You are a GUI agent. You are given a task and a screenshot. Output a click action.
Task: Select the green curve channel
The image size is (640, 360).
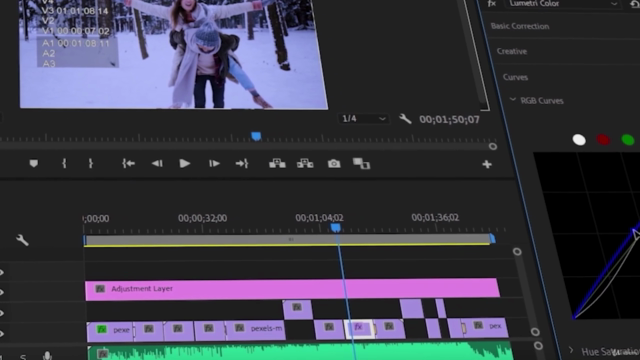click(x=628, y=140)
